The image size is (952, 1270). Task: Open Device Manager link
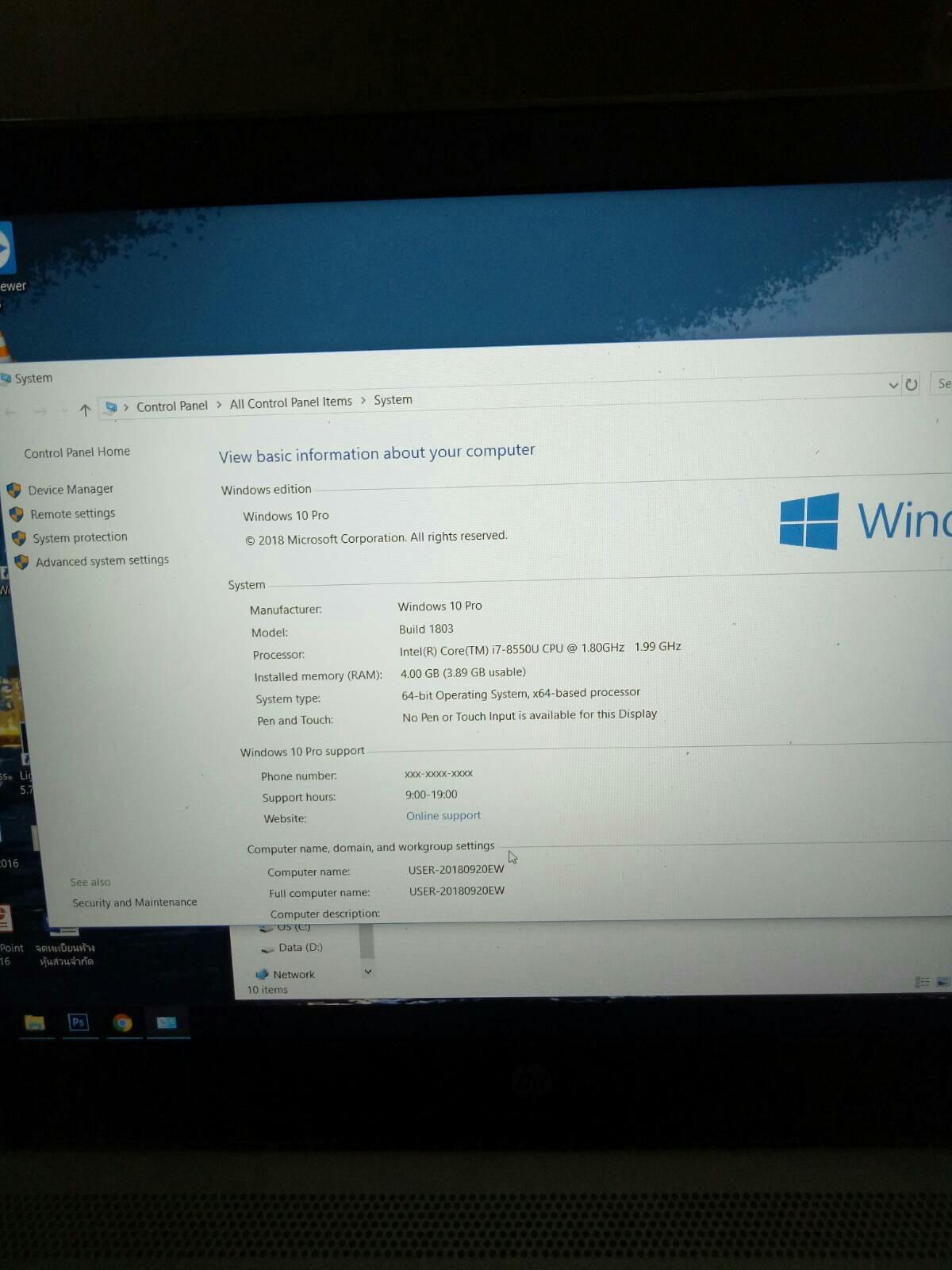click(x=71, y=490)
